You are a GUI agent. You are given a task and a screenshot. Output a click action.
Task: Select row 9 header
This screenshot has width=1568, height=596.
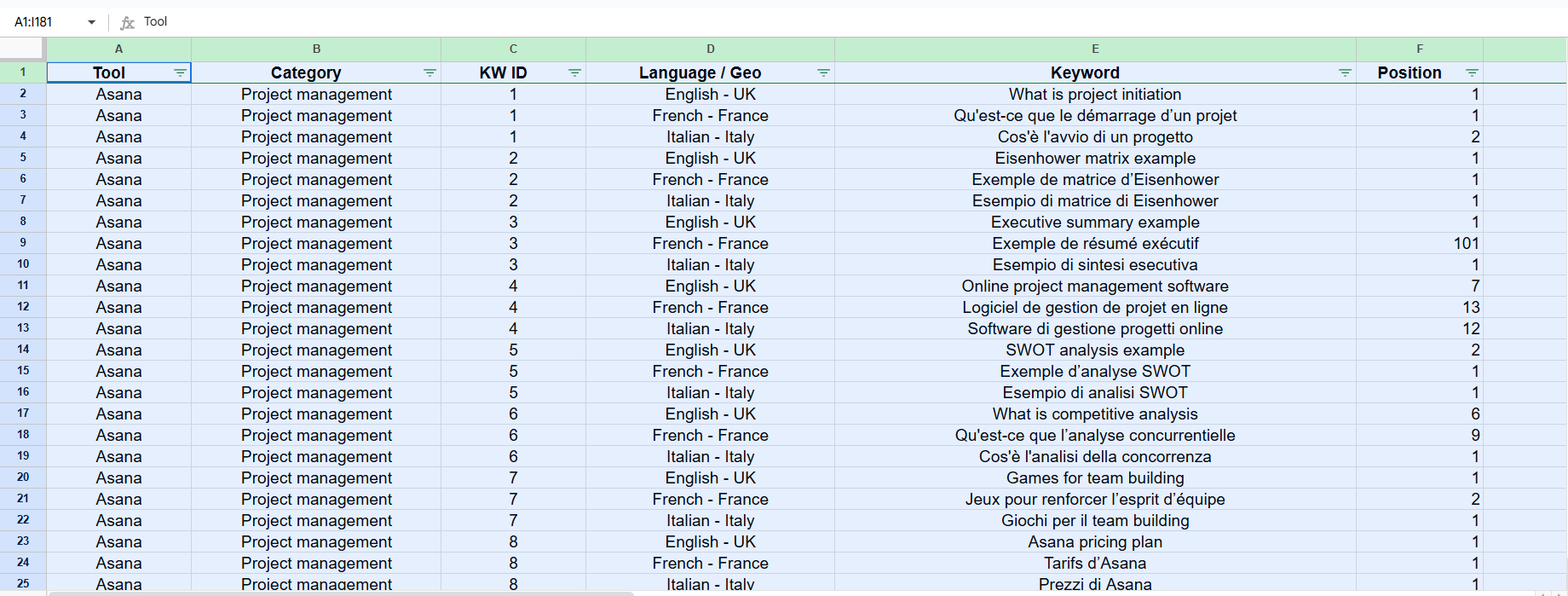23,243
